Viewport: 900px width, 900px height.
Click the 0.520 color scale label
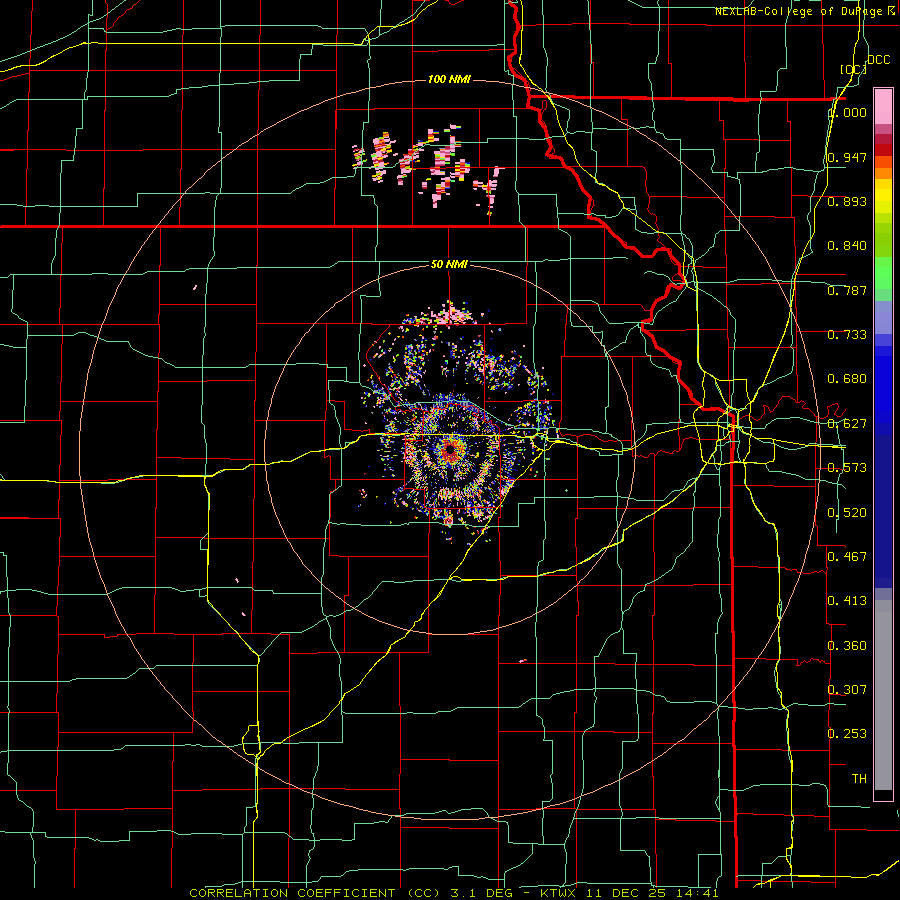(847, 513)
